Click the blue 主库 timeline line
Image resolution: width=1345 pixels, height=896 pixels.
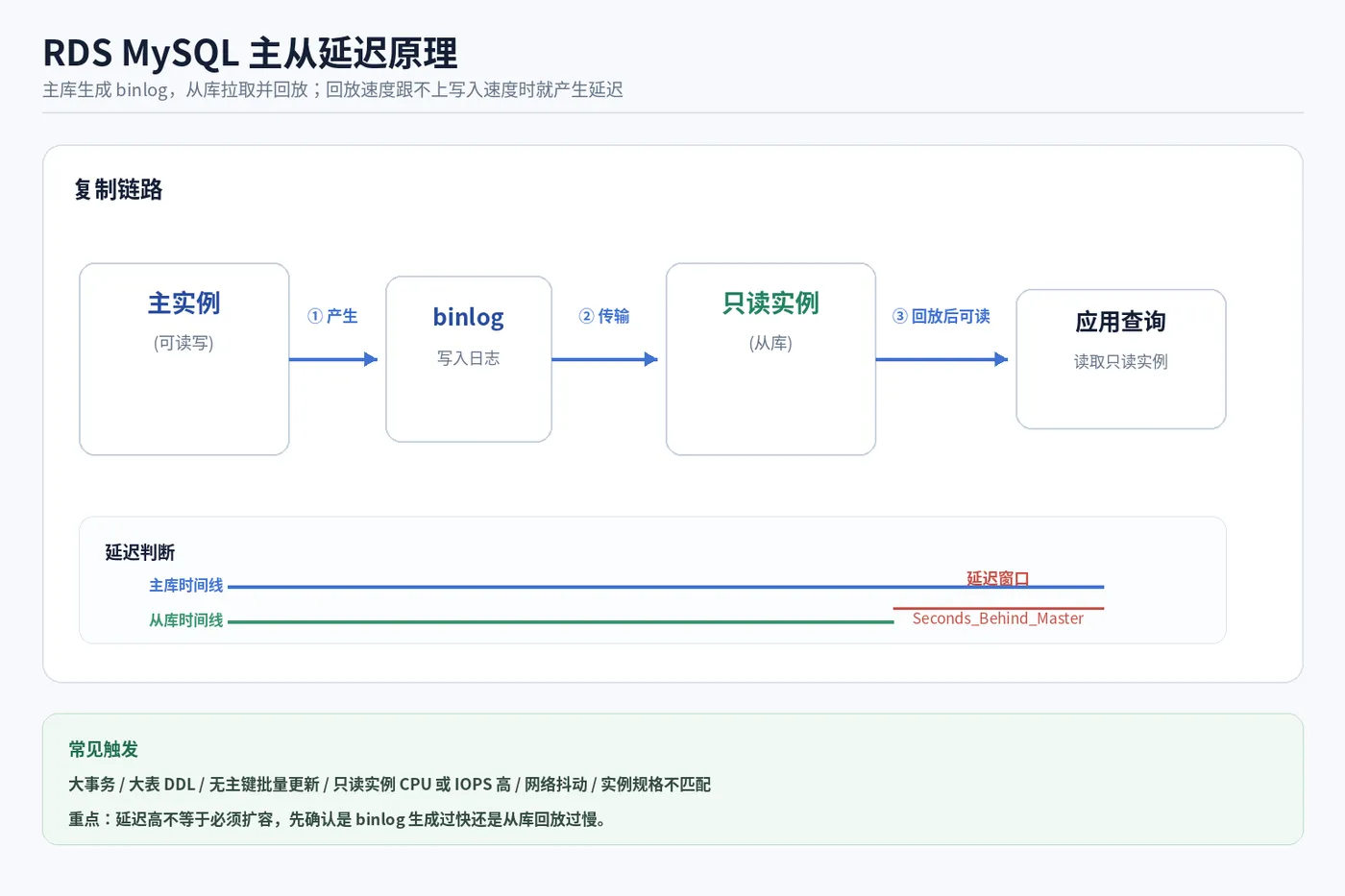pos(666,587)
